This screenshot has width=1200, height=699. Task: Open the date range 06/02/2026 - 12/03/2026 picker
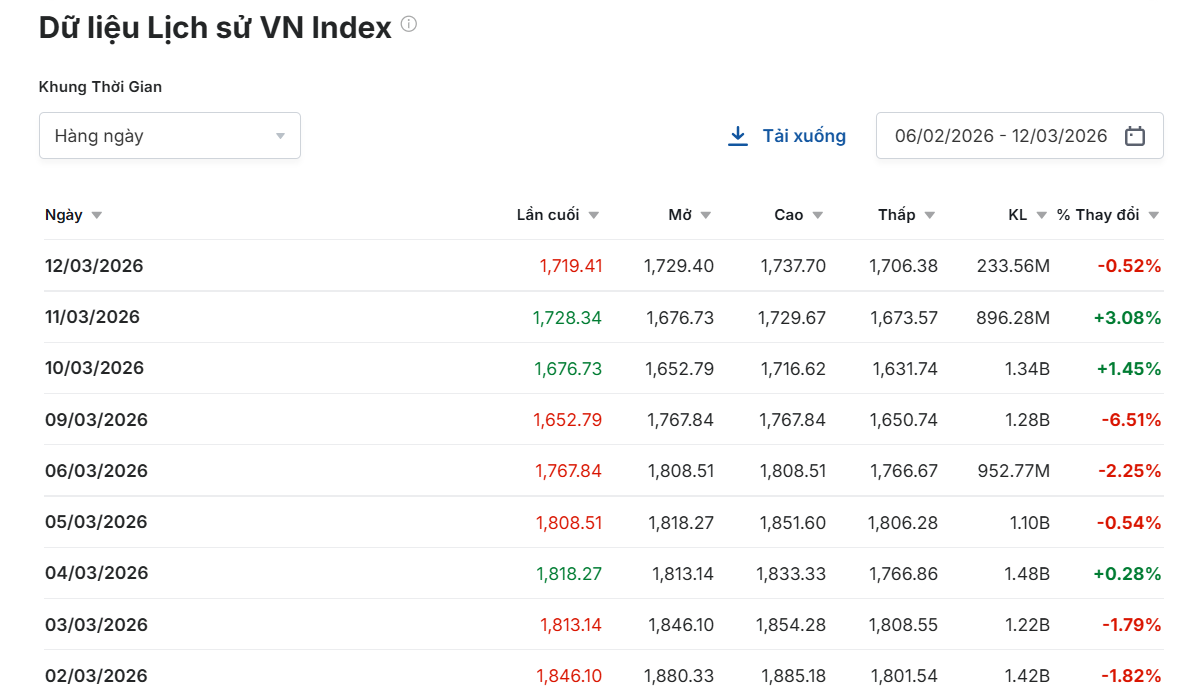point(1001,136)
